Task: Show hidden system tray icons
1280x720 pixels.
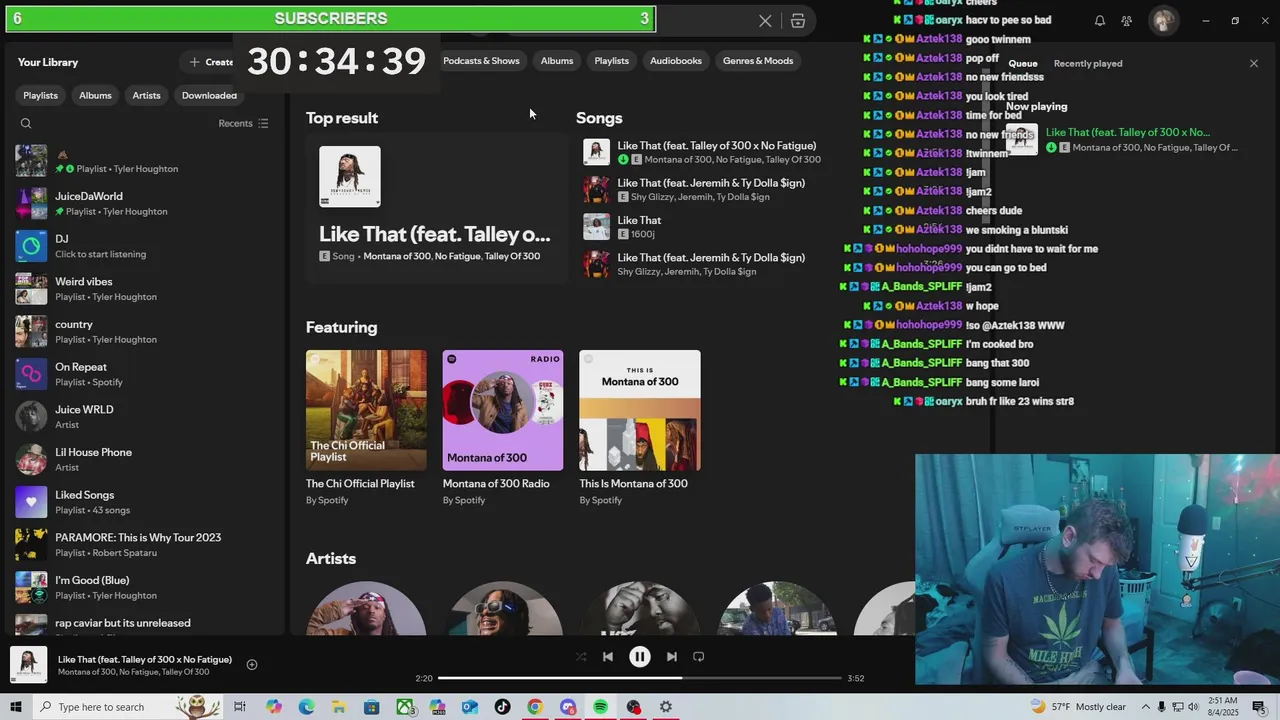Action: (1145, 707)
